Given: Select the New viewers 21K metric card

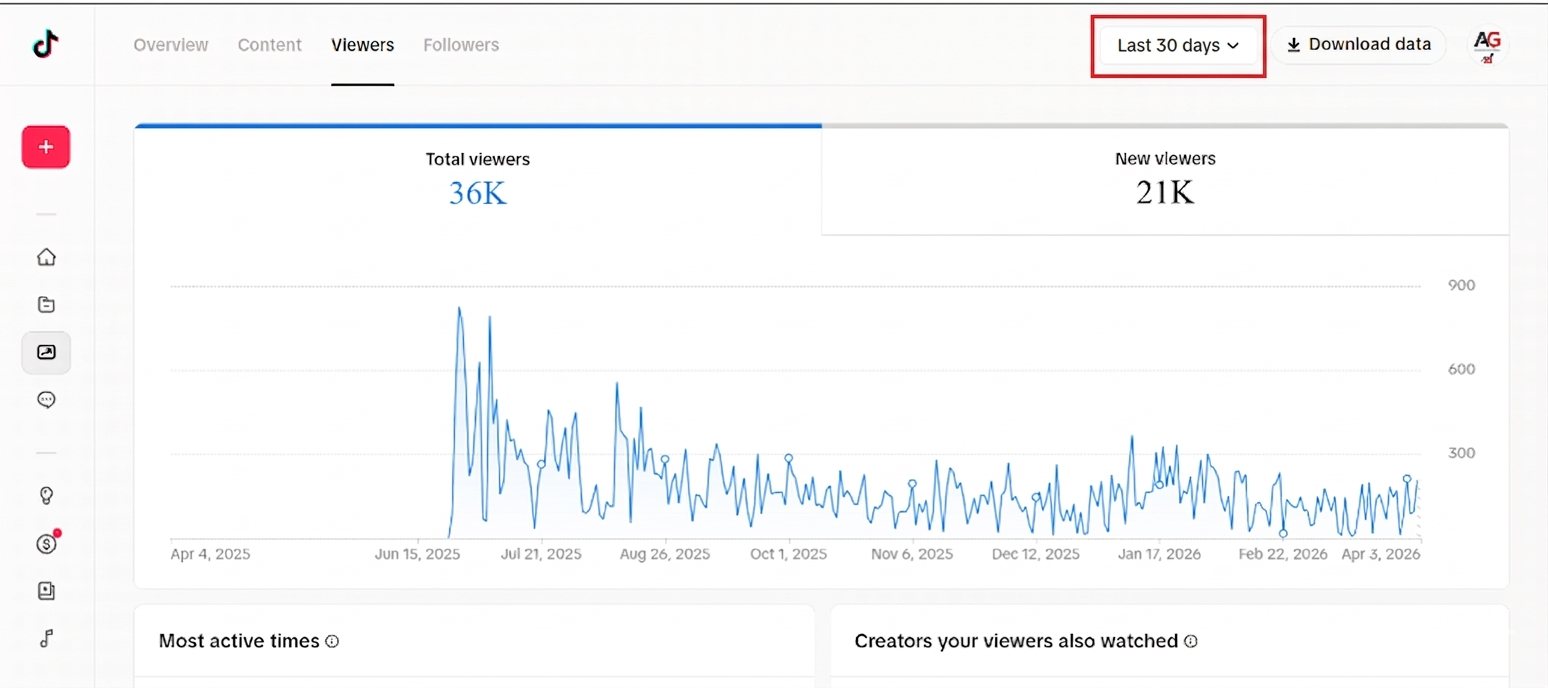Looking at the screenshot, I should click(x=1165, y=180).
